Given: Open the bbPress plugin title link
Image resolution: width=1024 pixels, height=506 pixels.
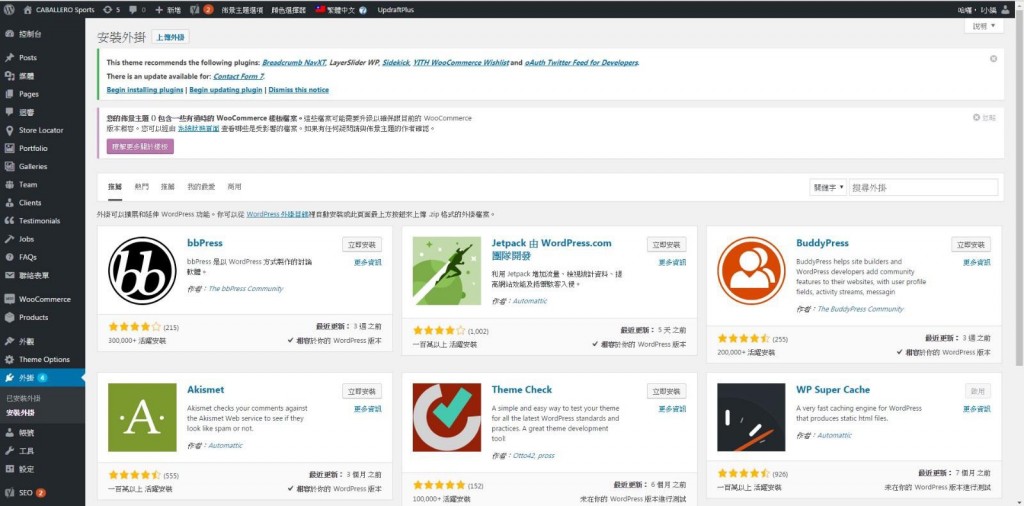Looking at the screenshot, I should tap(204, 243).
